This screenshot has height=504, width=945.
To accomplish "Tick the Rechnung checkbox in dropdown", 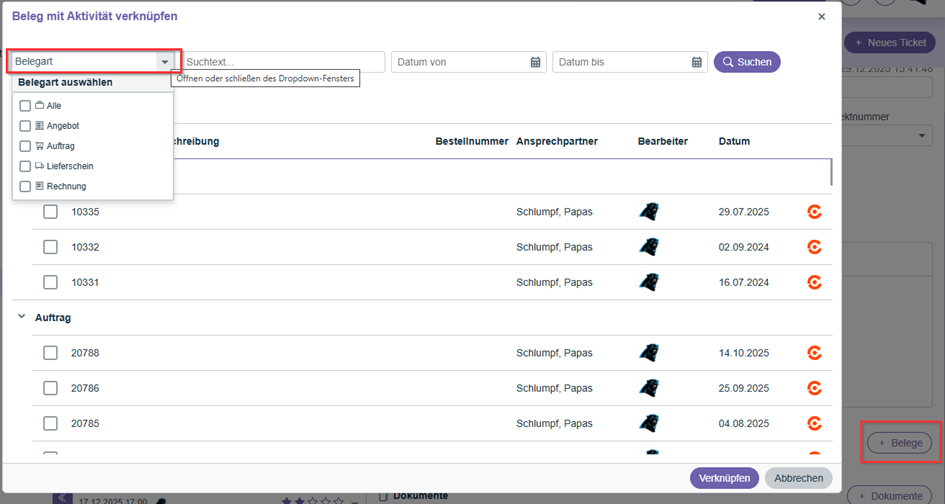I will pos(25,186).
